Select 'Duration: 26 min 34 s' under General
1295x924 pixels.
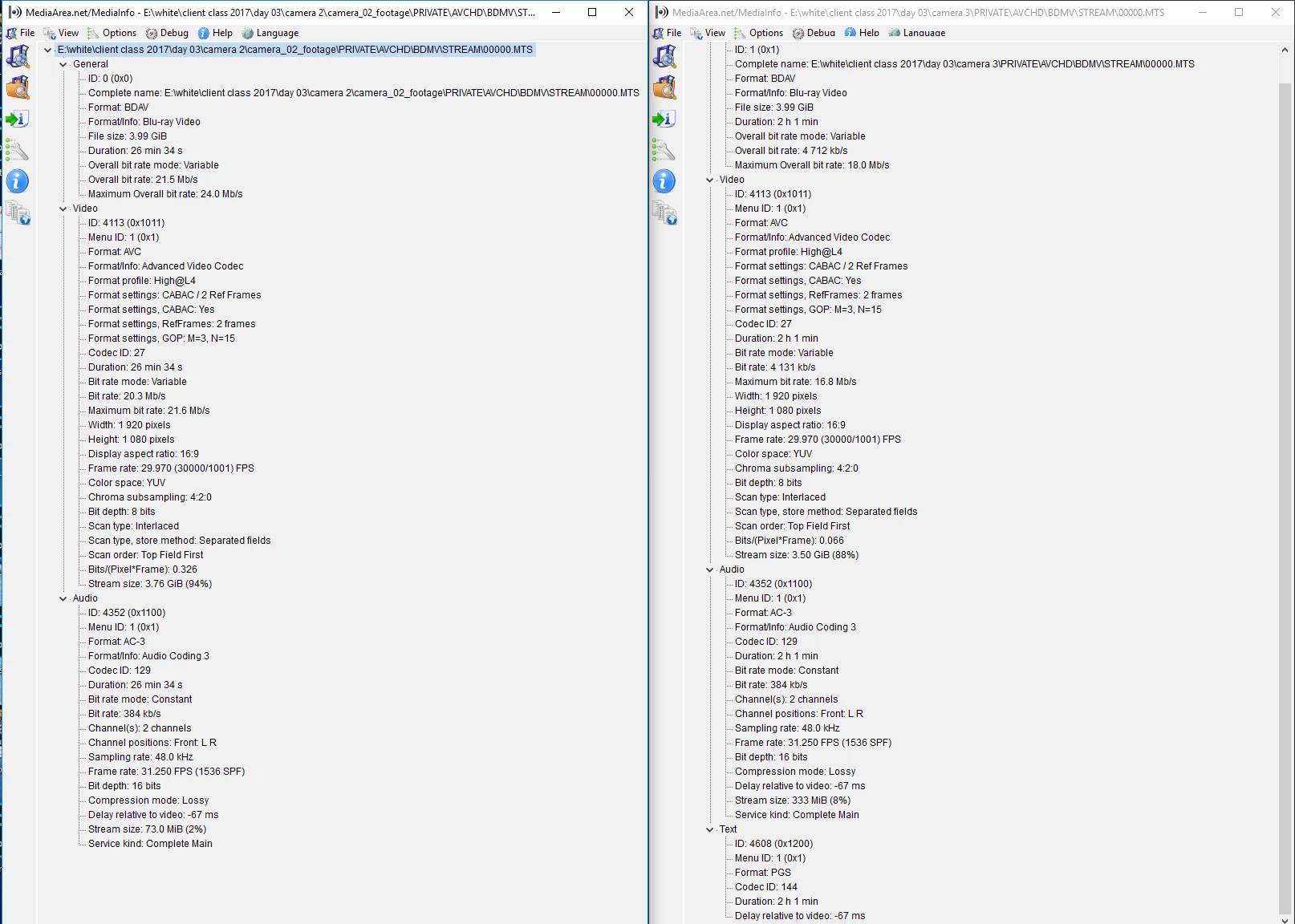136,151
